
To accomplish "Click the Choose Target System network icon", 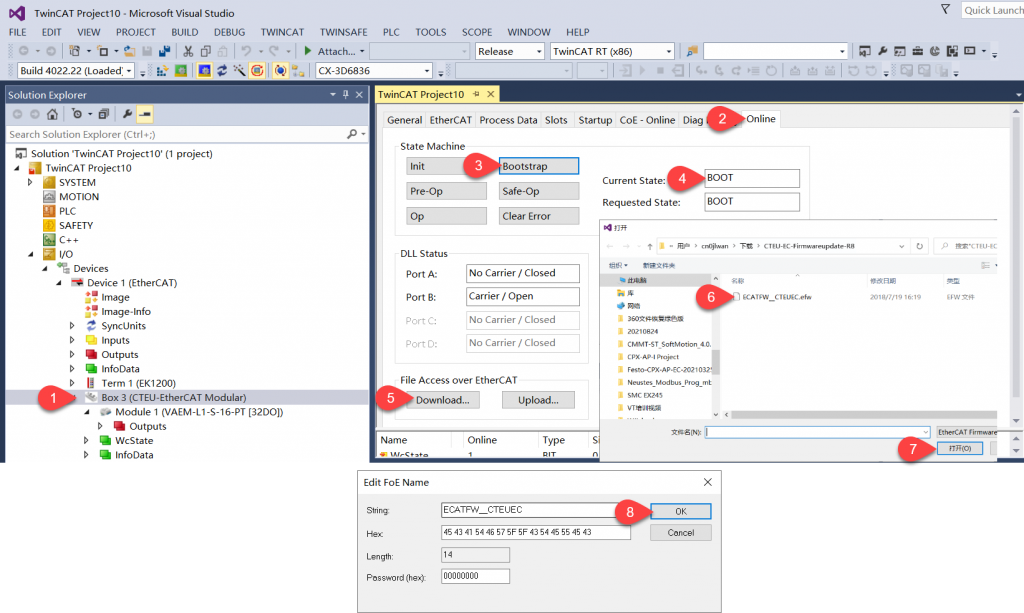I will [298, 71].
